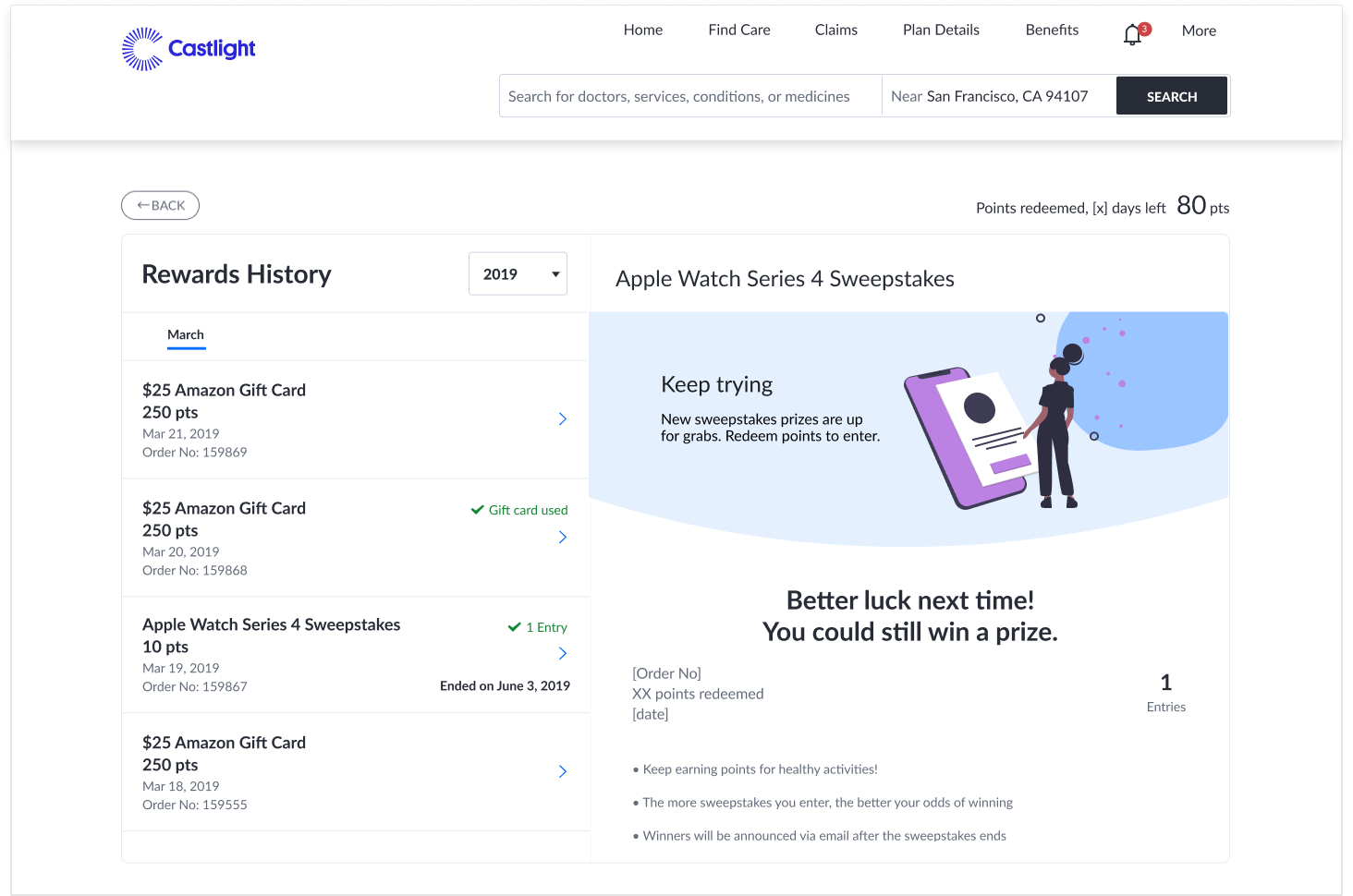
Task: Select the March tab
Action: tap(186, 335)
